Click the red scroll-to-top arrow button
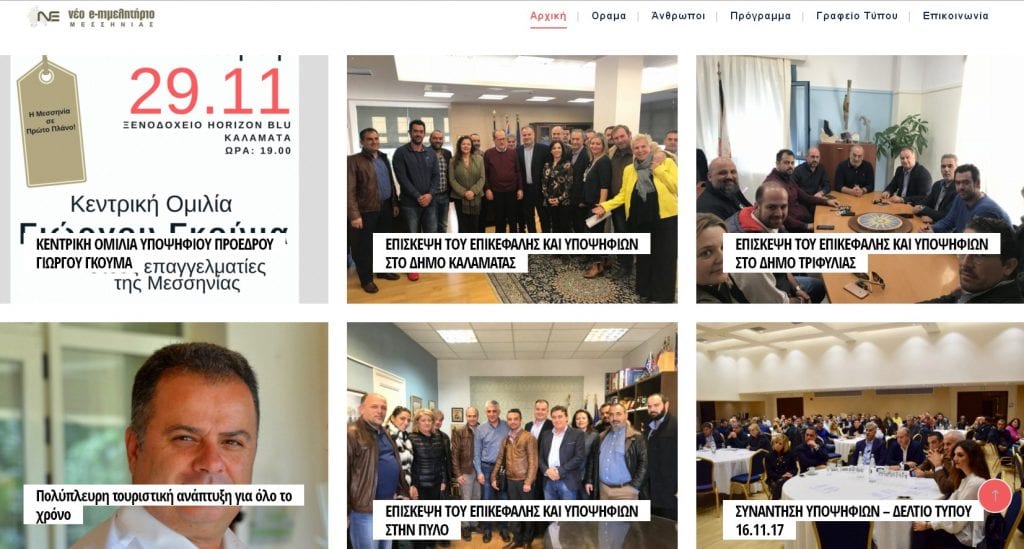Image resolution: width=1024 pixels, height=549 pixels. 995,496
